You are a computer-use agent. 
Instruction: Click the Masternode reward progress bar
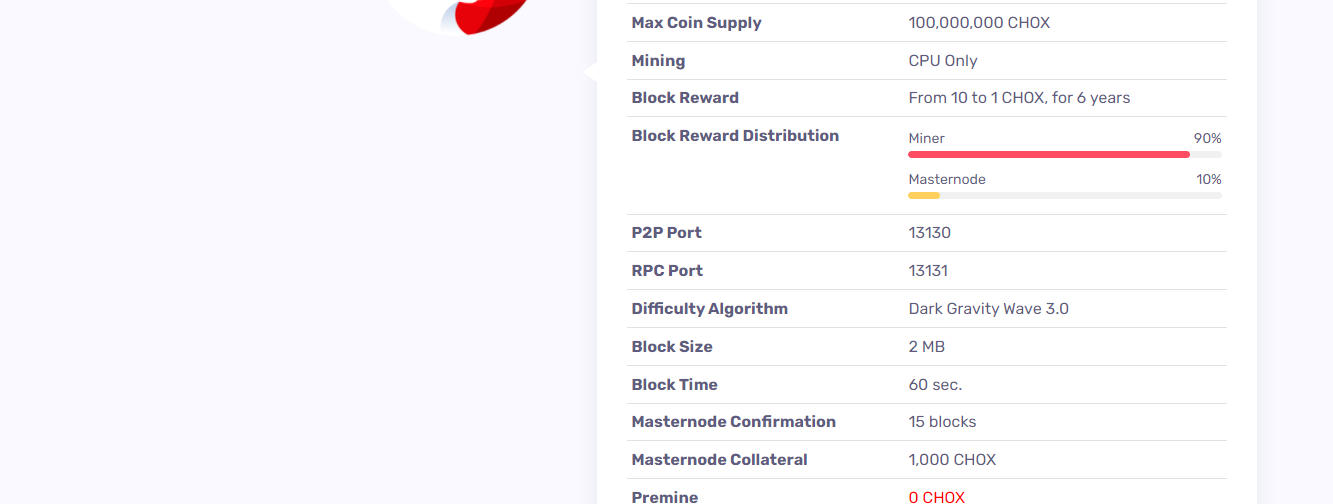[1065, 195]
